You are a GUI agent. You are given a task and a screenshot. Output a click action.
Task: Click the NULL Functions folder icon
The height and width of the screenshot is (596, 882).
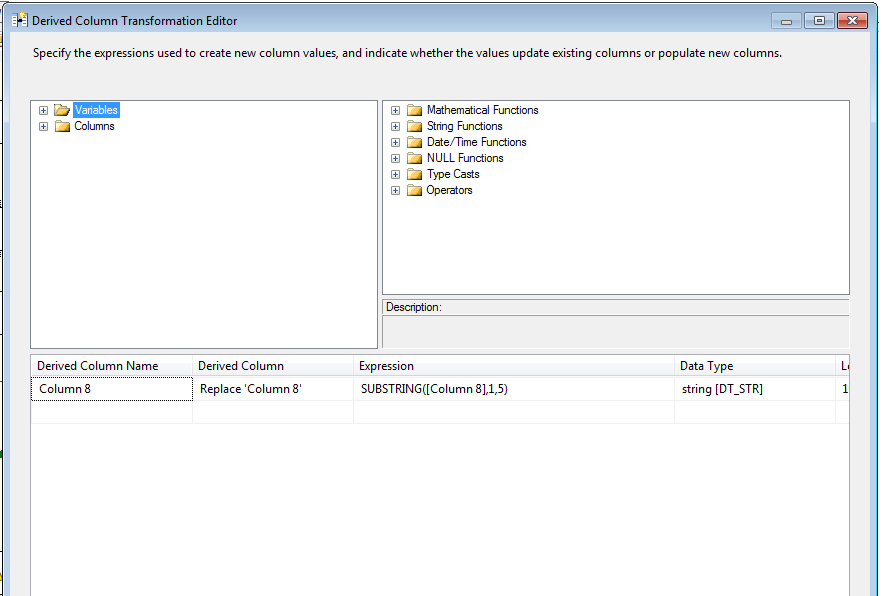414,158
